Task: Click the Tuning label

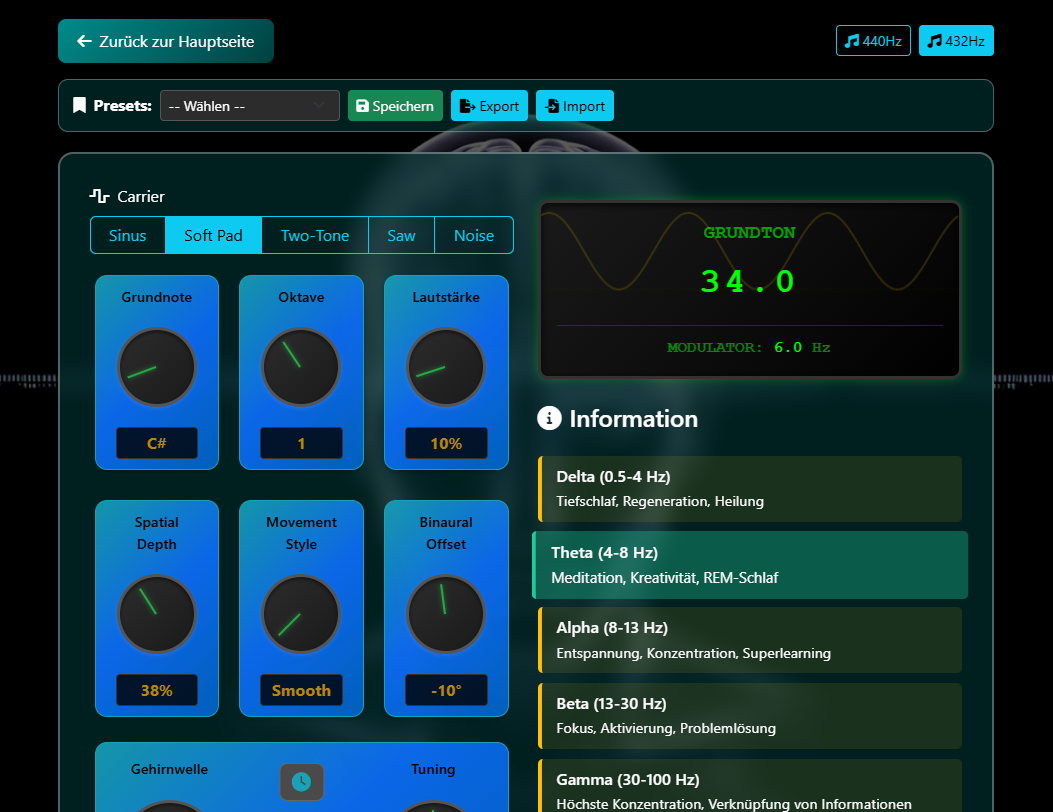Action: click(433, 769)
